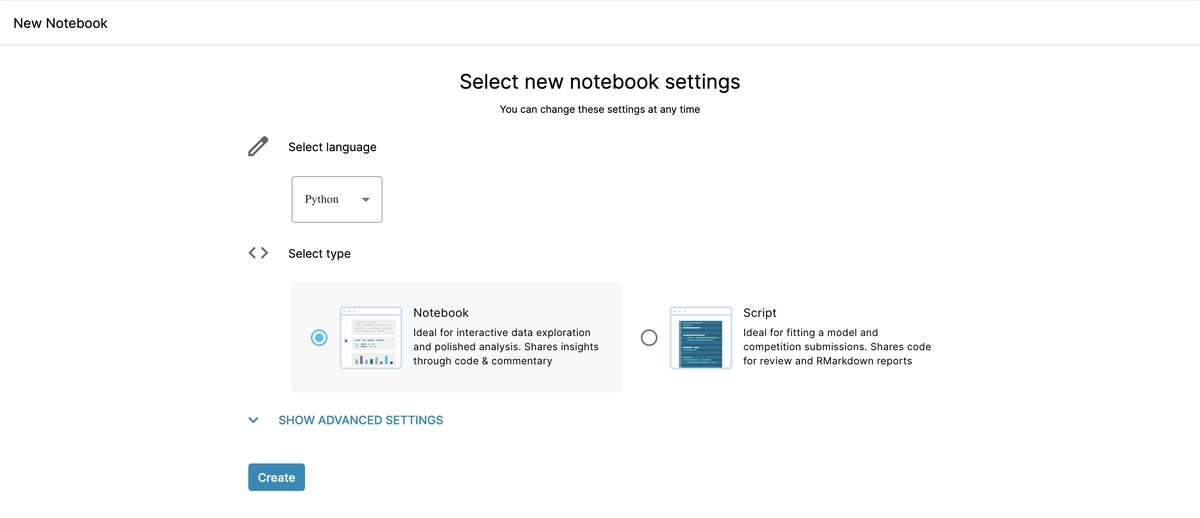
Task: Open the language dropdown arrow
Action: click(366, 200)
